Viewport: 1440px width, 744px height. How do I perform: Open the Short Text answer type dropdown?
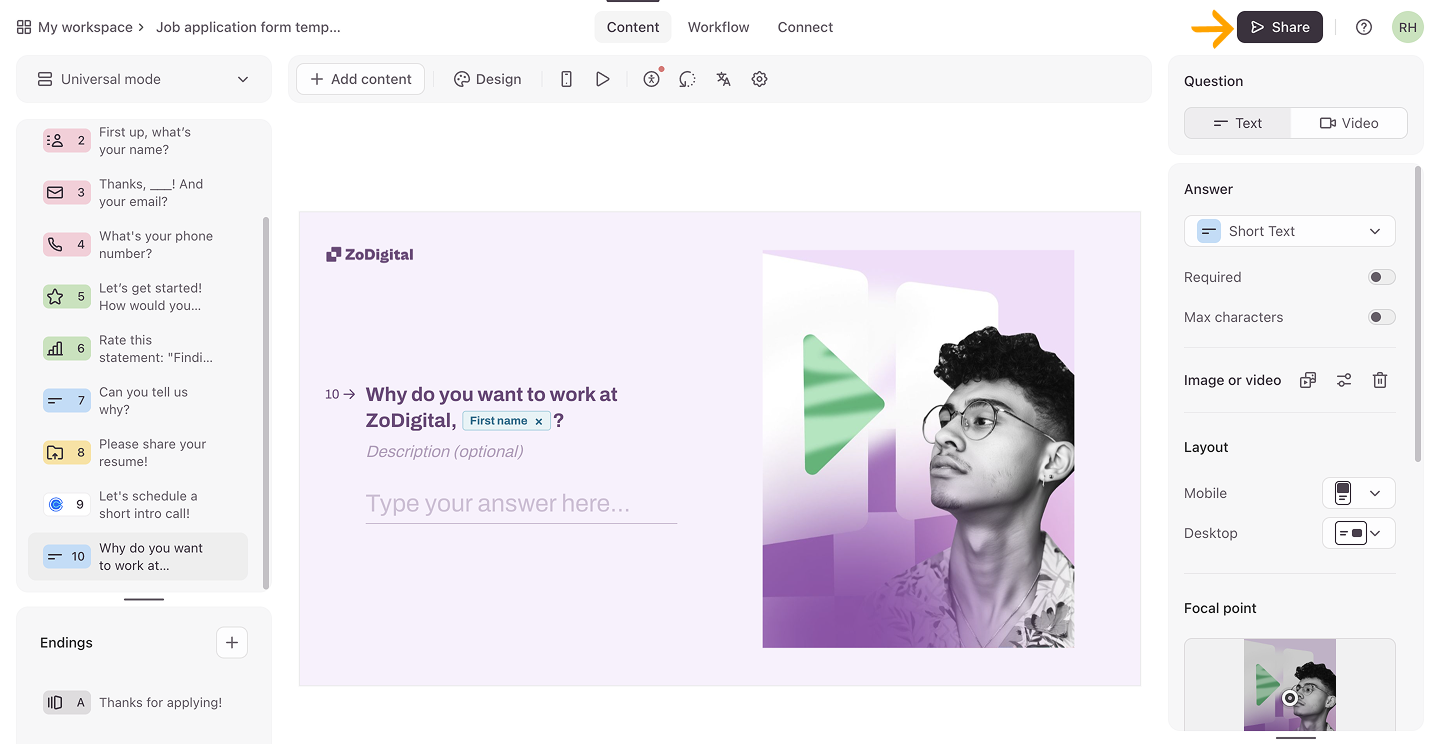(1290, 231)
